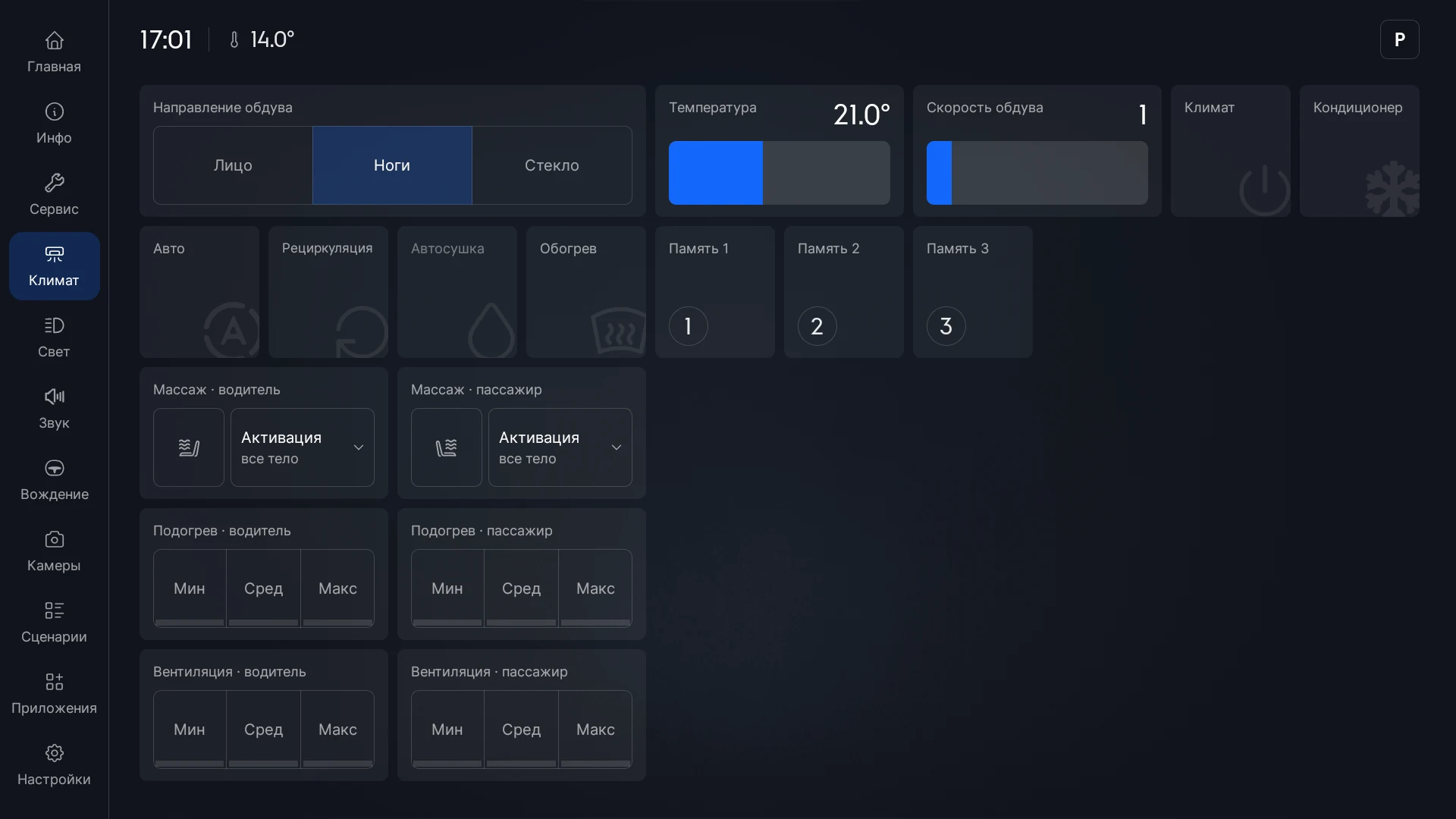
Task: Adjust the Скорость обдува fan slider
Action: [x=1037, y=173]
